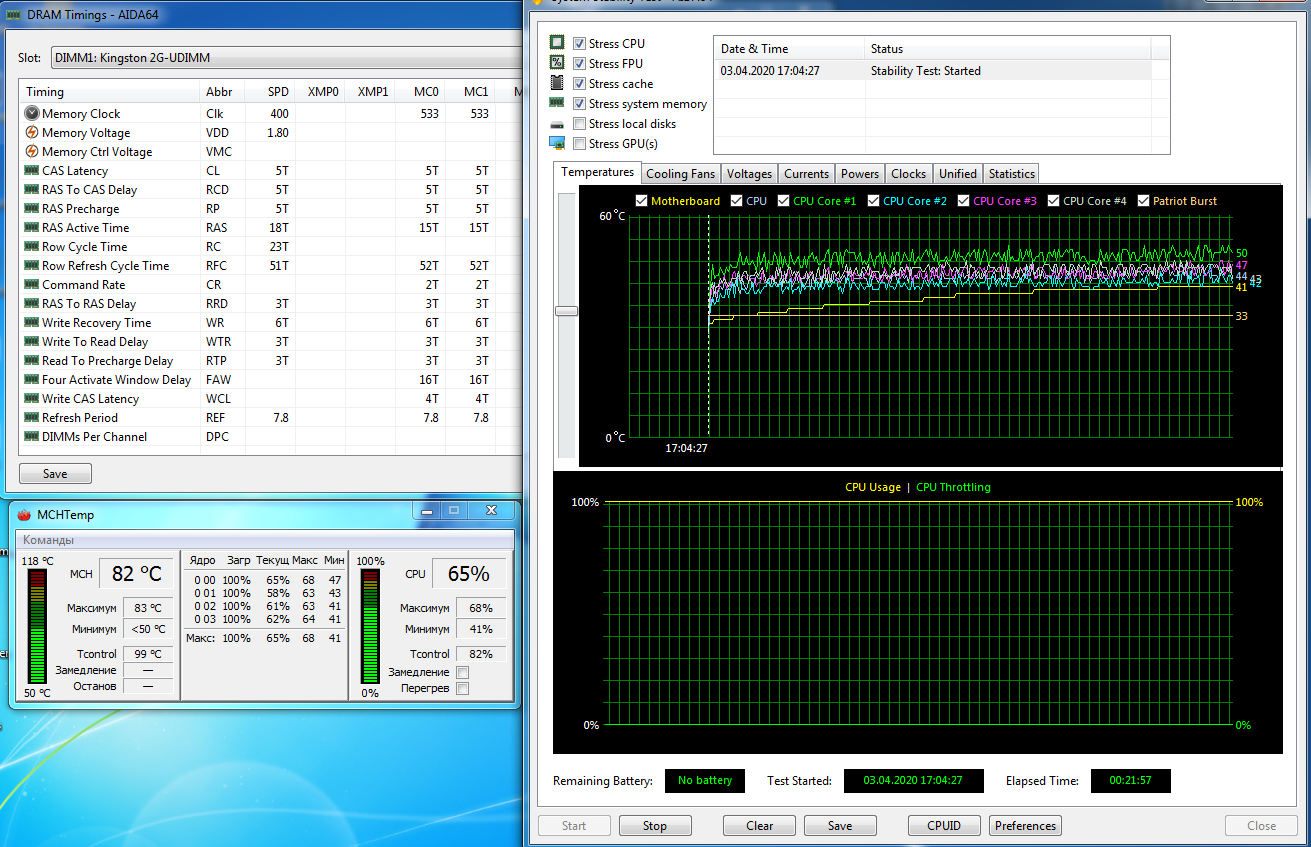Click the hard disk icon beside Stress local disks
1311x847 pixels.
pyautogui.click(x=557, y=124)
